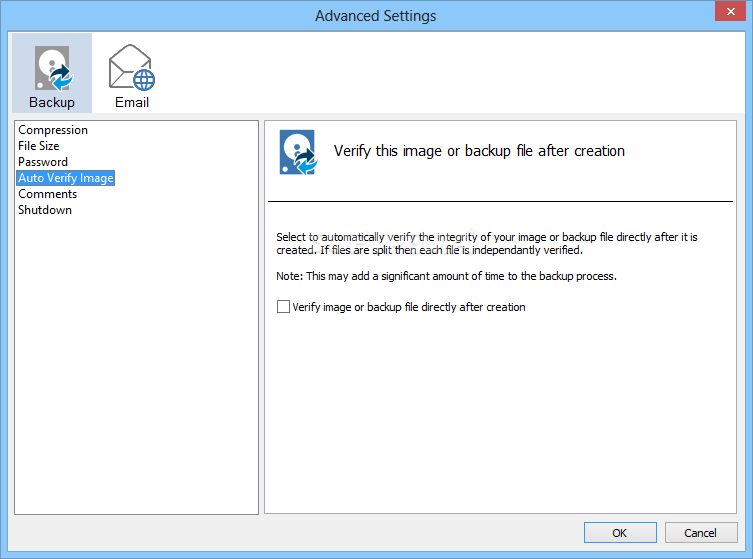753x559 pixels.
Task: Confirm settings with the OK button
Action: click(x=620, y=533)
